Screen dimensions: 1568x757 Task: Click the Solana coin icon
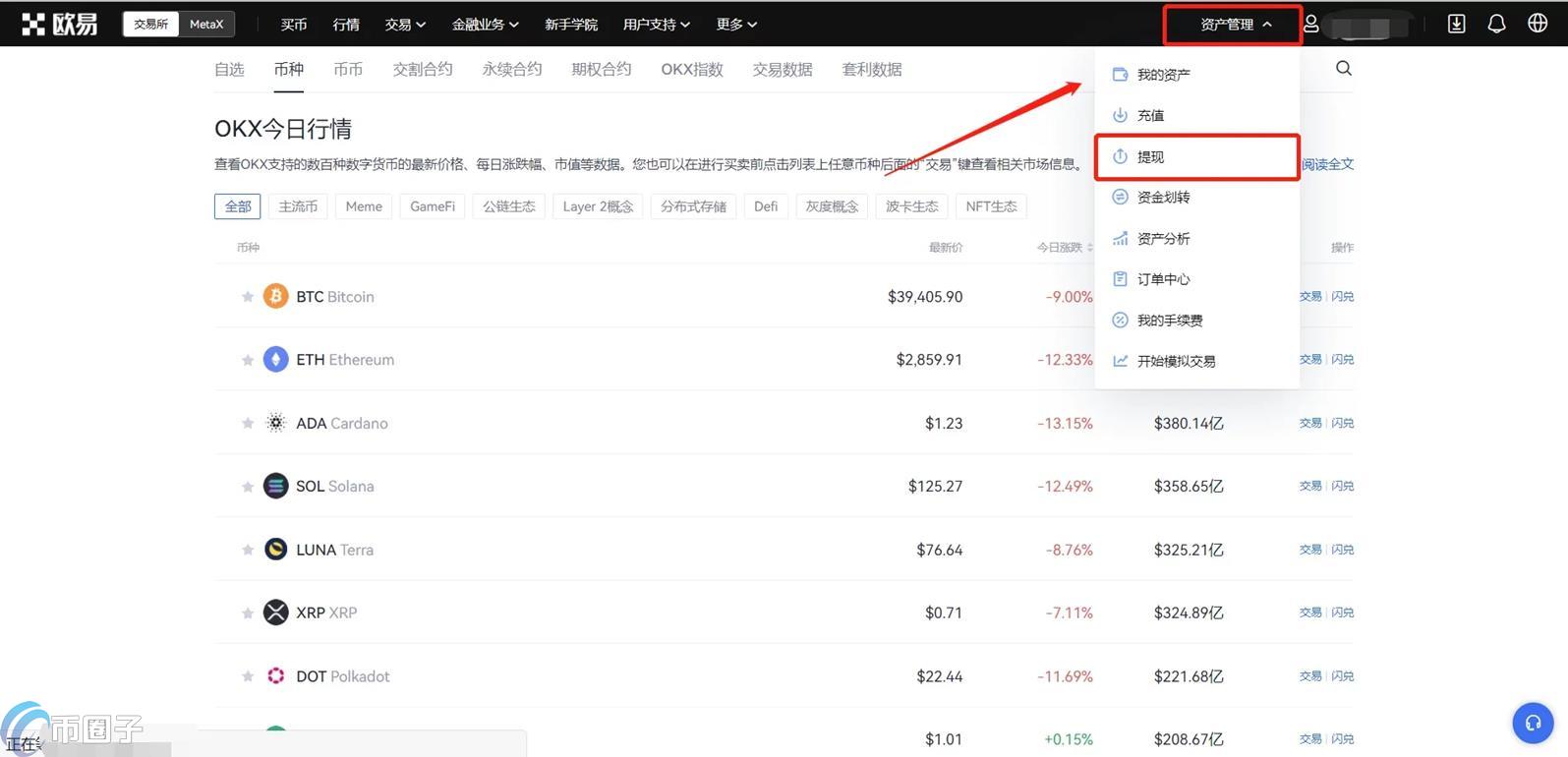tap(275, 486)
